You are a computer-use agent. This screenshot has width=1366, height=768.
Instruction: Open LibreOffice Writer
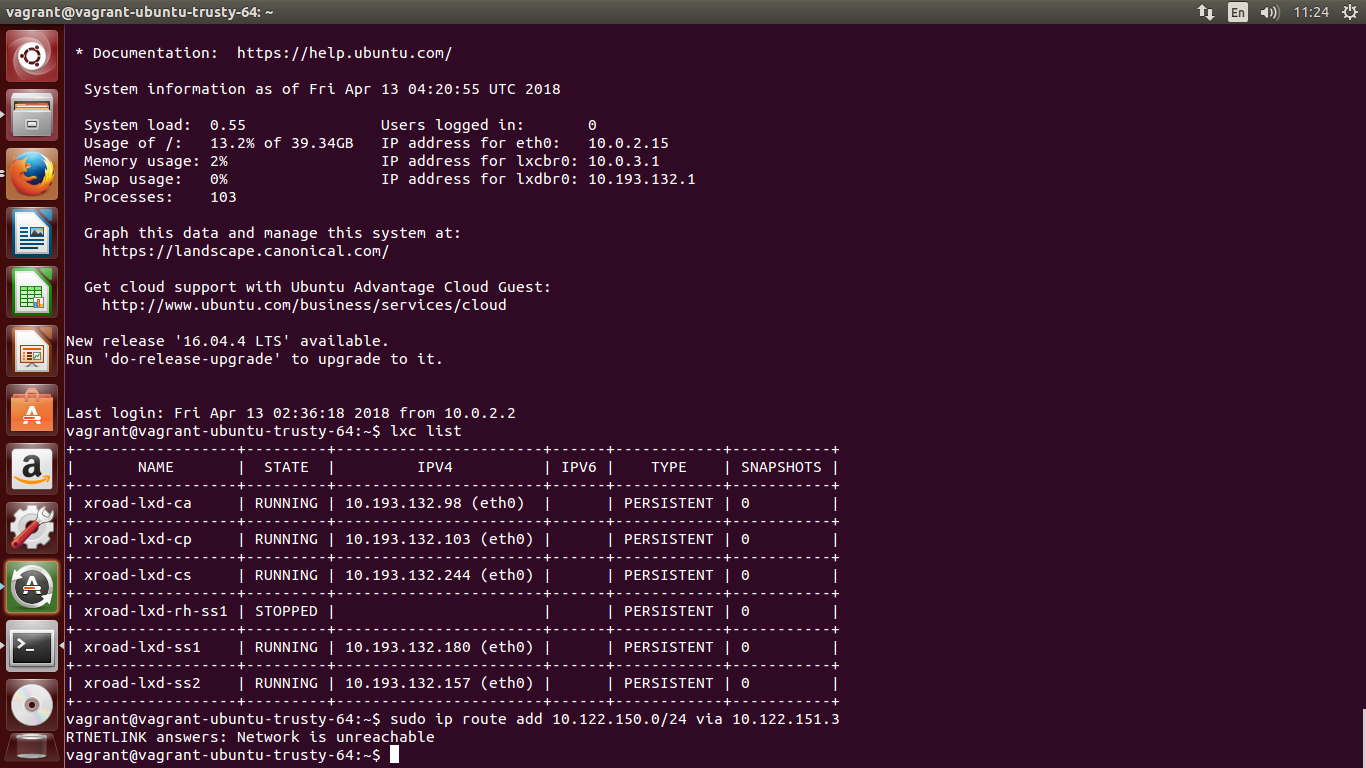coord(32,233)
